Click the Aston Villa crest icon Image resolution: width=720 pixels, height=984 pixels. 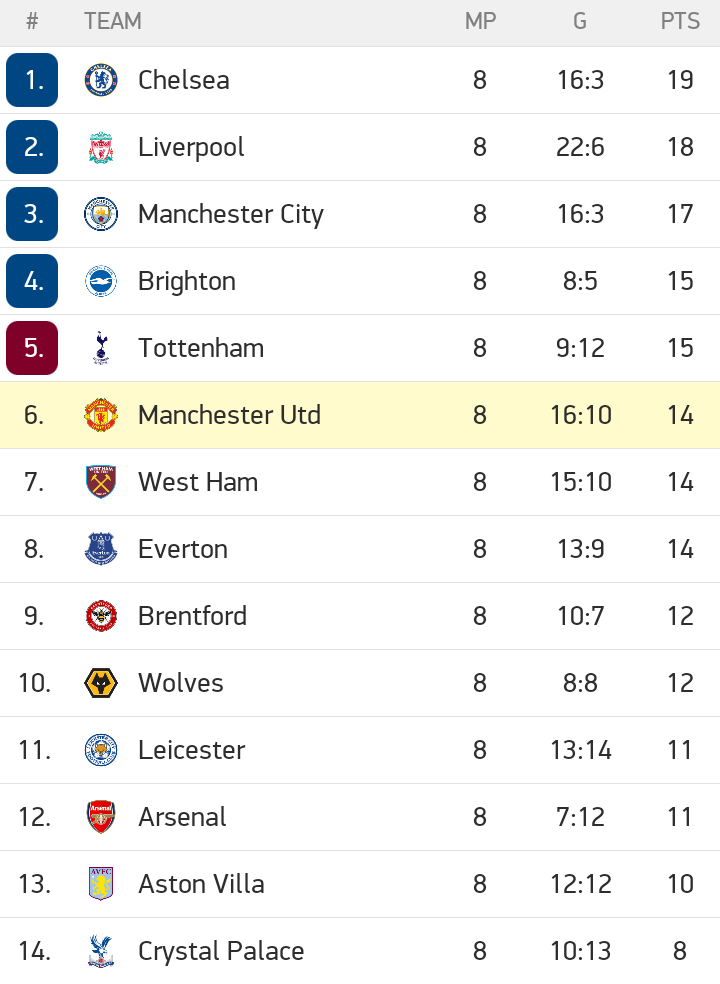(x=101, y=884)
